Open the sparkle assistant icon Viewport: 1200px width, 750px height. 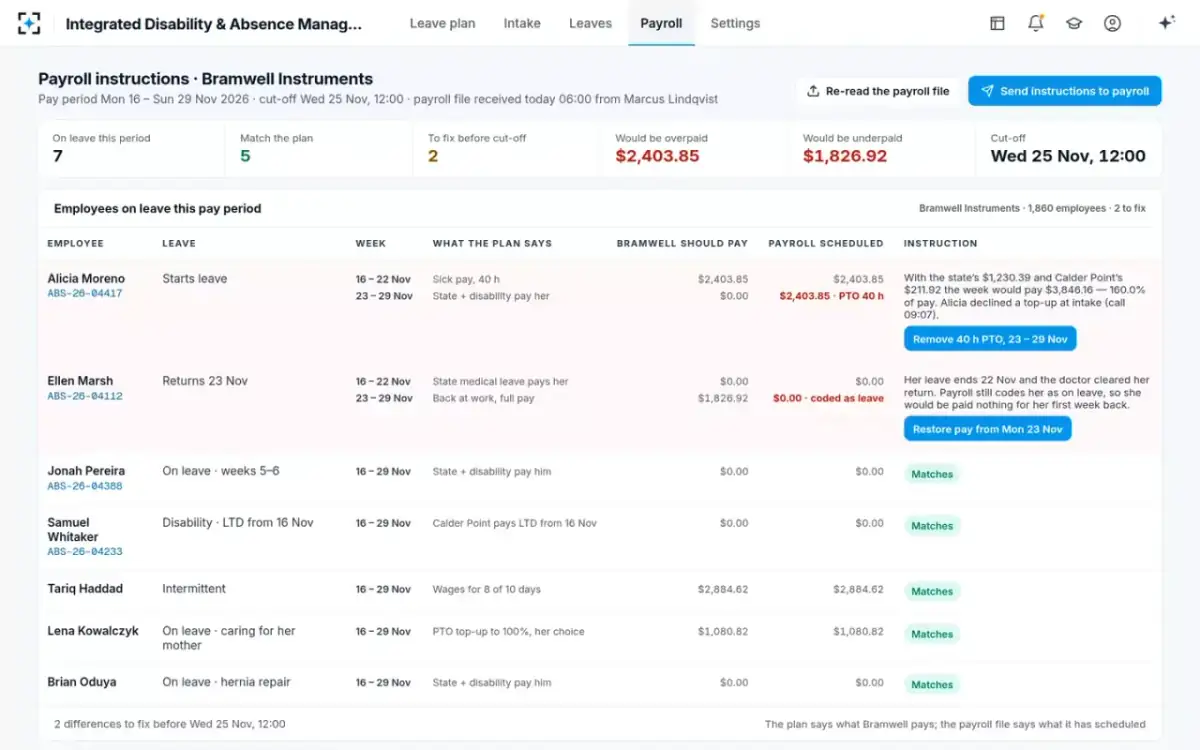tap(1166, 23)
